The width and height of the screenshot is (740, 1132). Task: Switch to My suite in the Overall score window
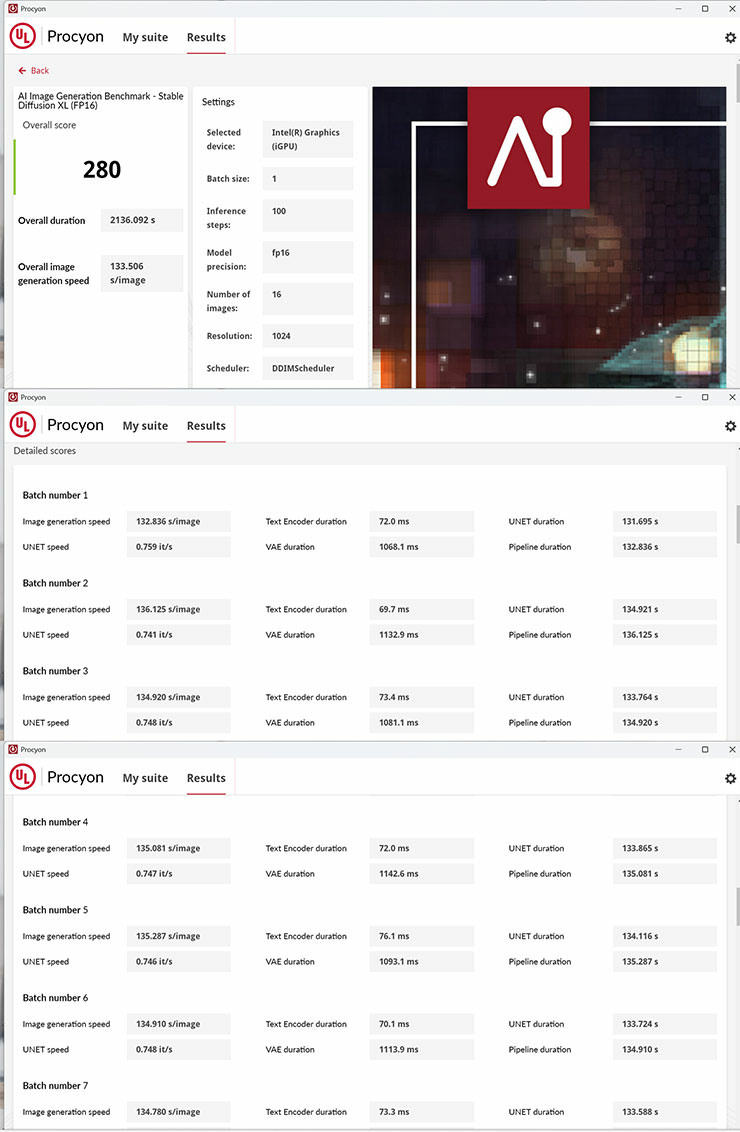click(145, 38)
